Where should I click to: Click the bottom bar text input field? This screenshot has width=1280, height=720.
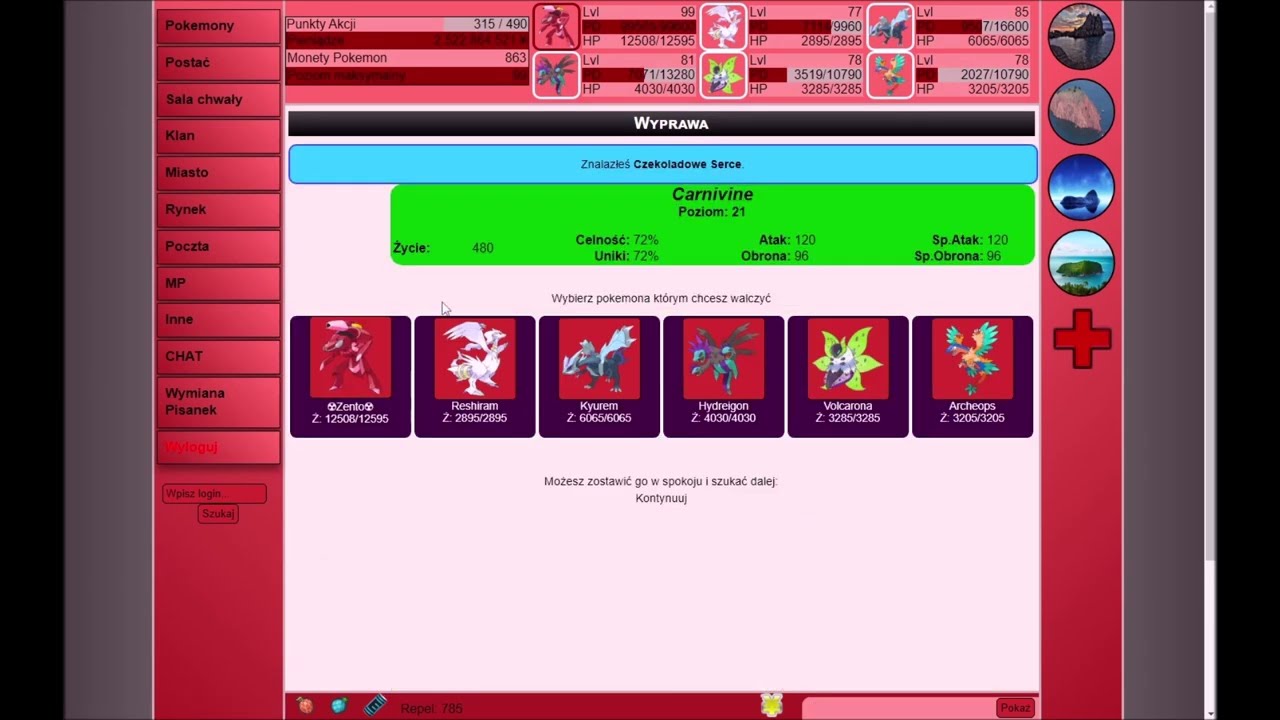pyautogui.click(x=899, y=708)
